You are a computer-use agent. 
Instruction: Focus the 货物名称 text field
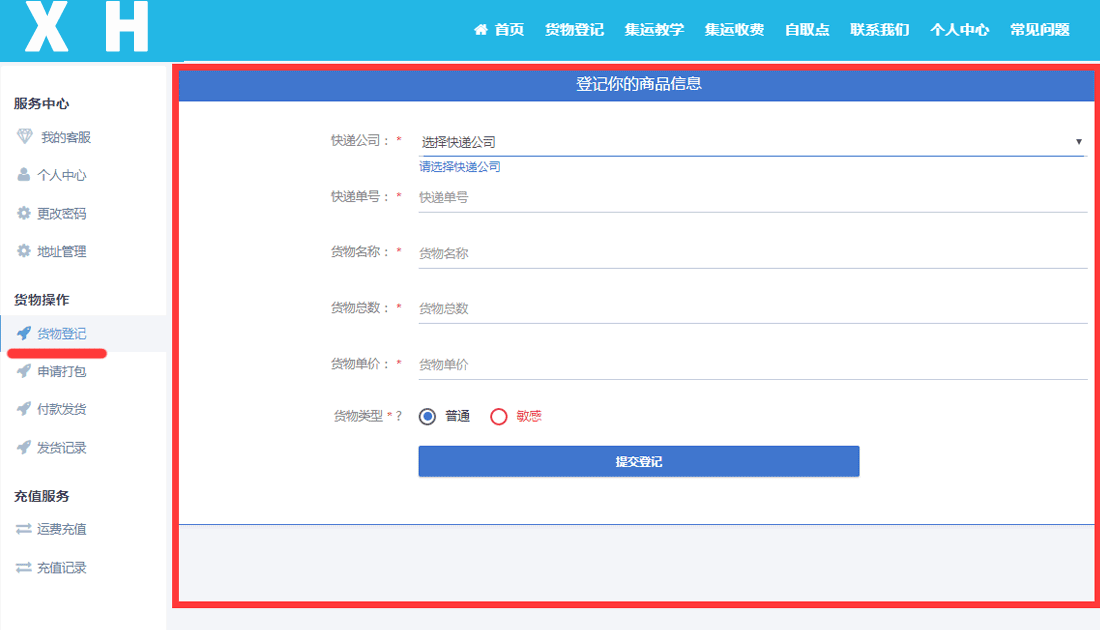pos(750,254)
